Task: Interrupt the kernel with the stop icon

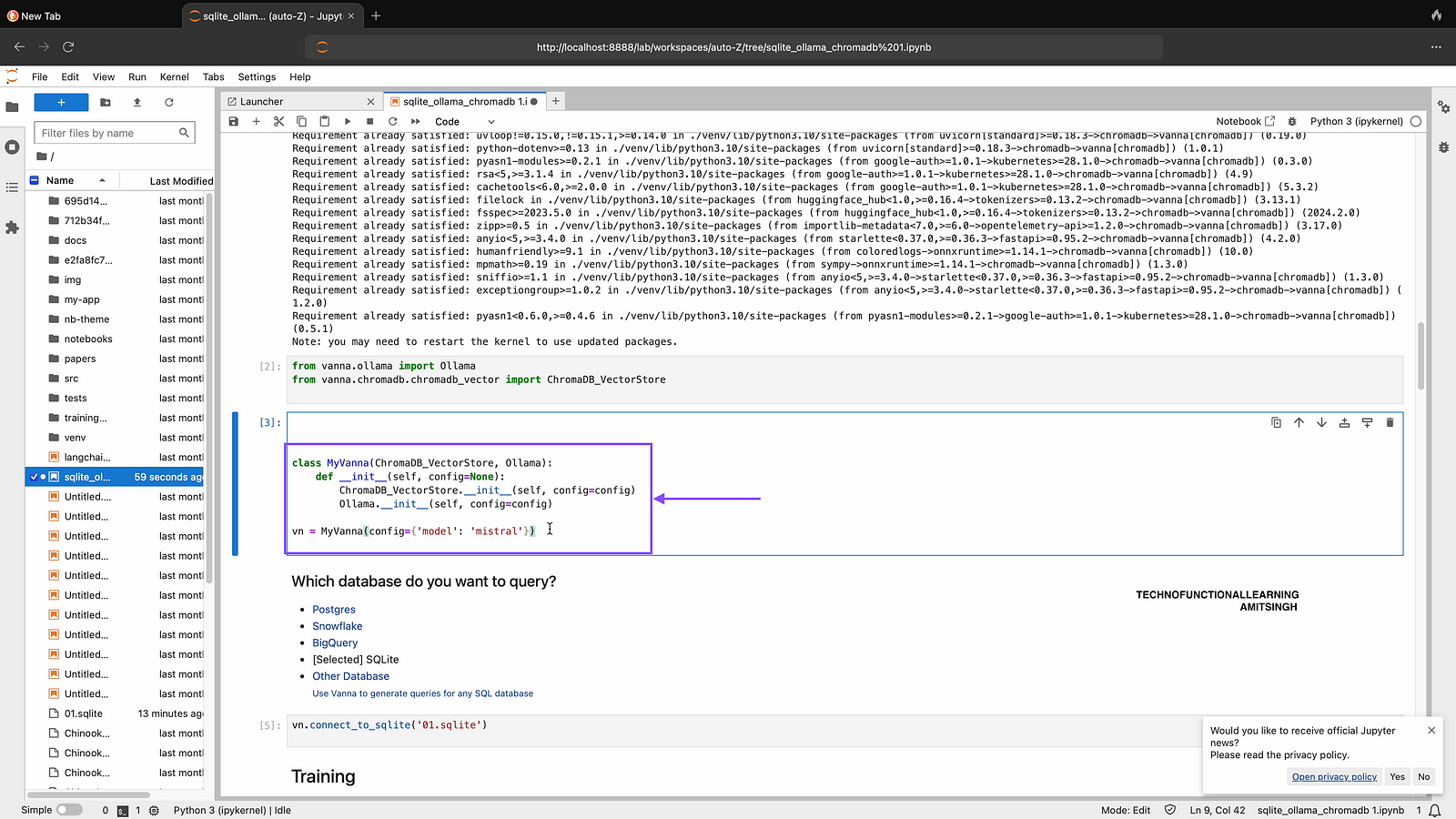Action: pyautogui.click(x=369, y=121)
